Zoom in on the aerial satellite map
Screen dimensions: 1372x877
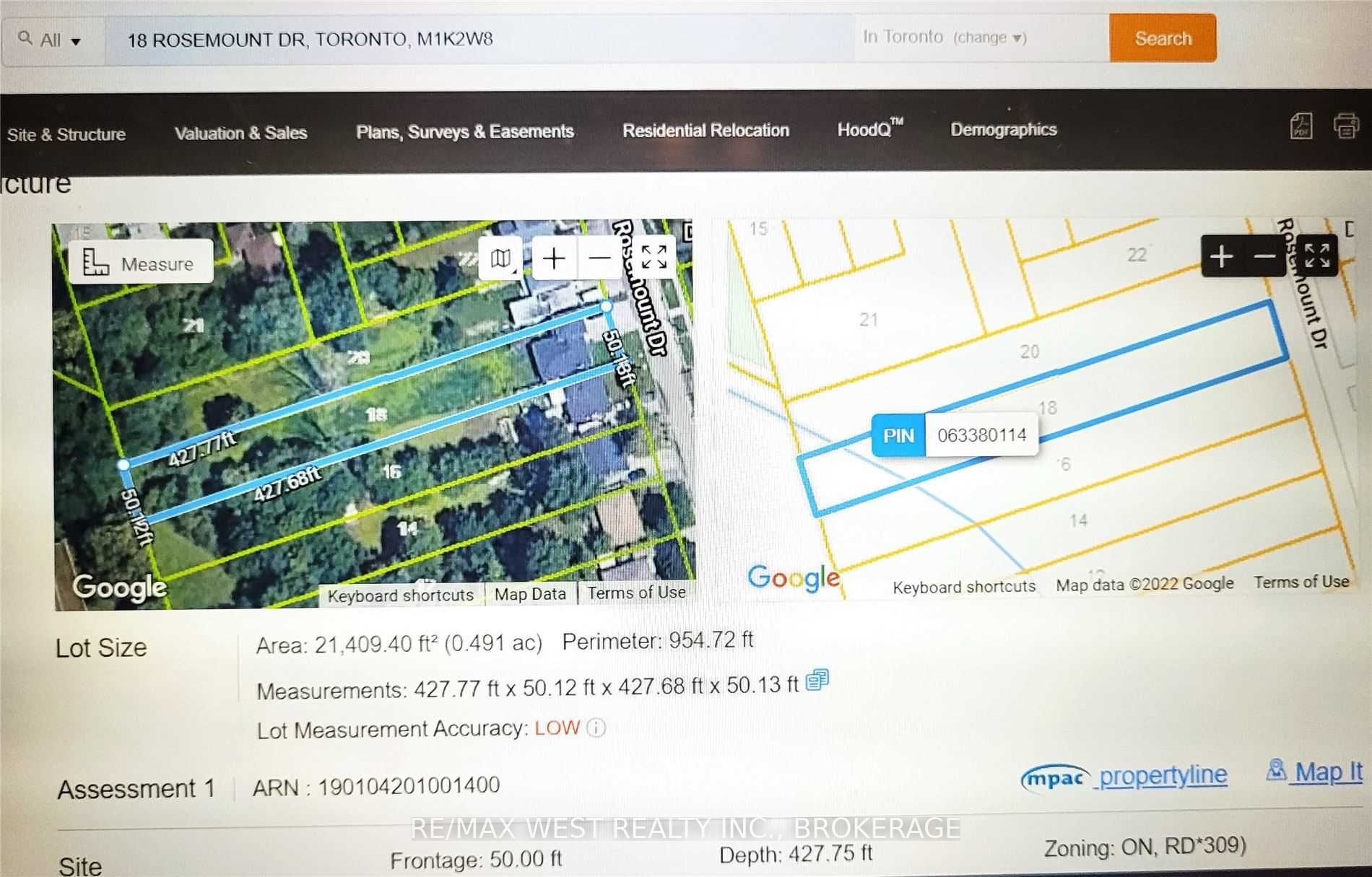(554, 258)
